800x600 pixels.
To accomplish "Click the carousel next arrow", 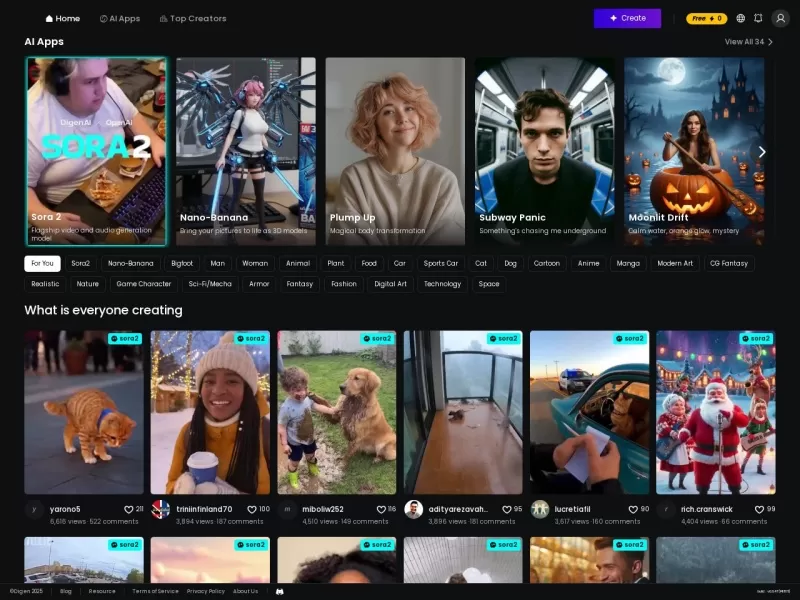I will coord(761,152).
